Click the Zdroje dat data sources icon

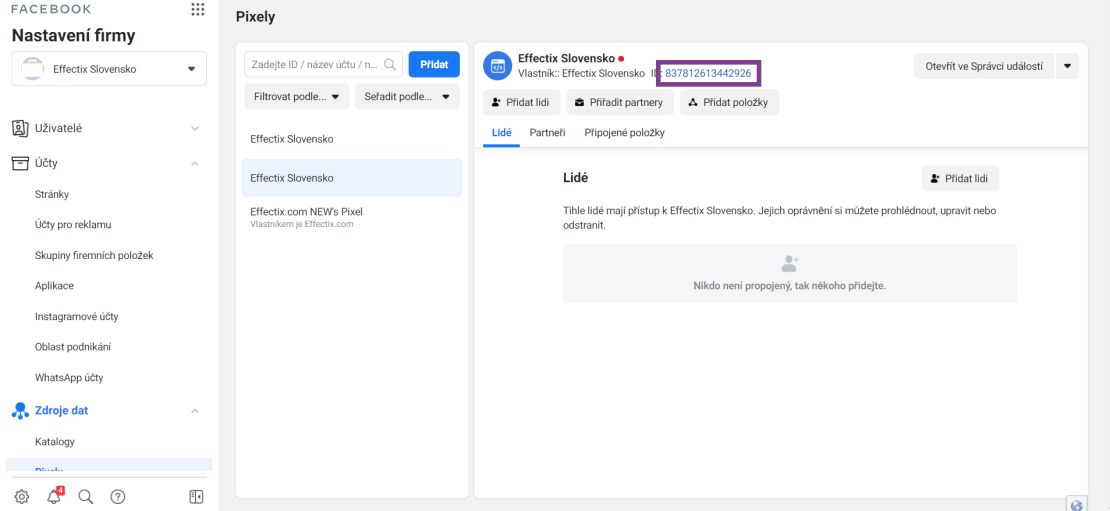point(20,410)
